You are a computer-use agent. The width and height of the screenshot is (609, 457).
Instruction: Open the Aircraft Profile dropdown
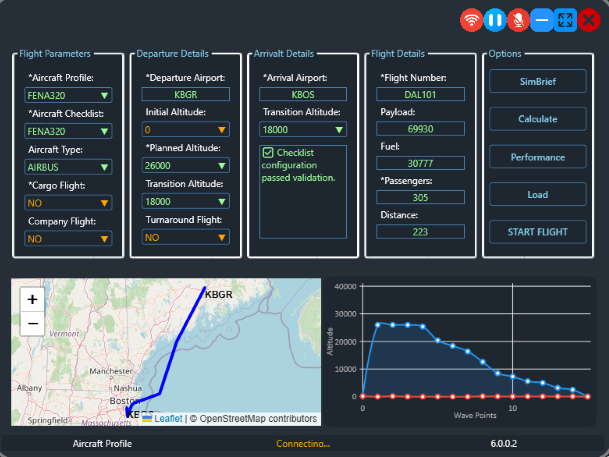68,95
